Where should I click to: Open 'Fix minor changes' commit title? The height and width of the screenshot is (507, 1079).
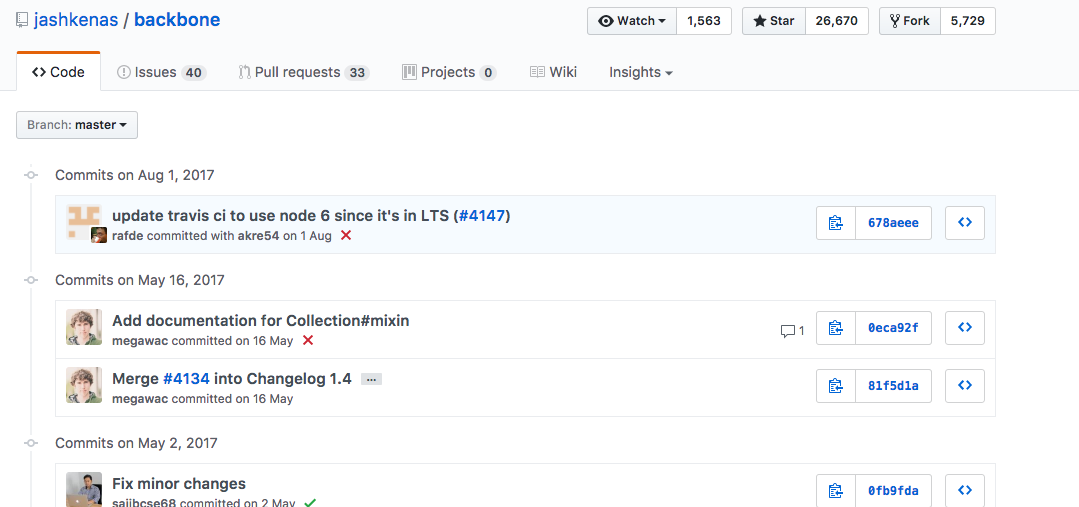point(179,484)
